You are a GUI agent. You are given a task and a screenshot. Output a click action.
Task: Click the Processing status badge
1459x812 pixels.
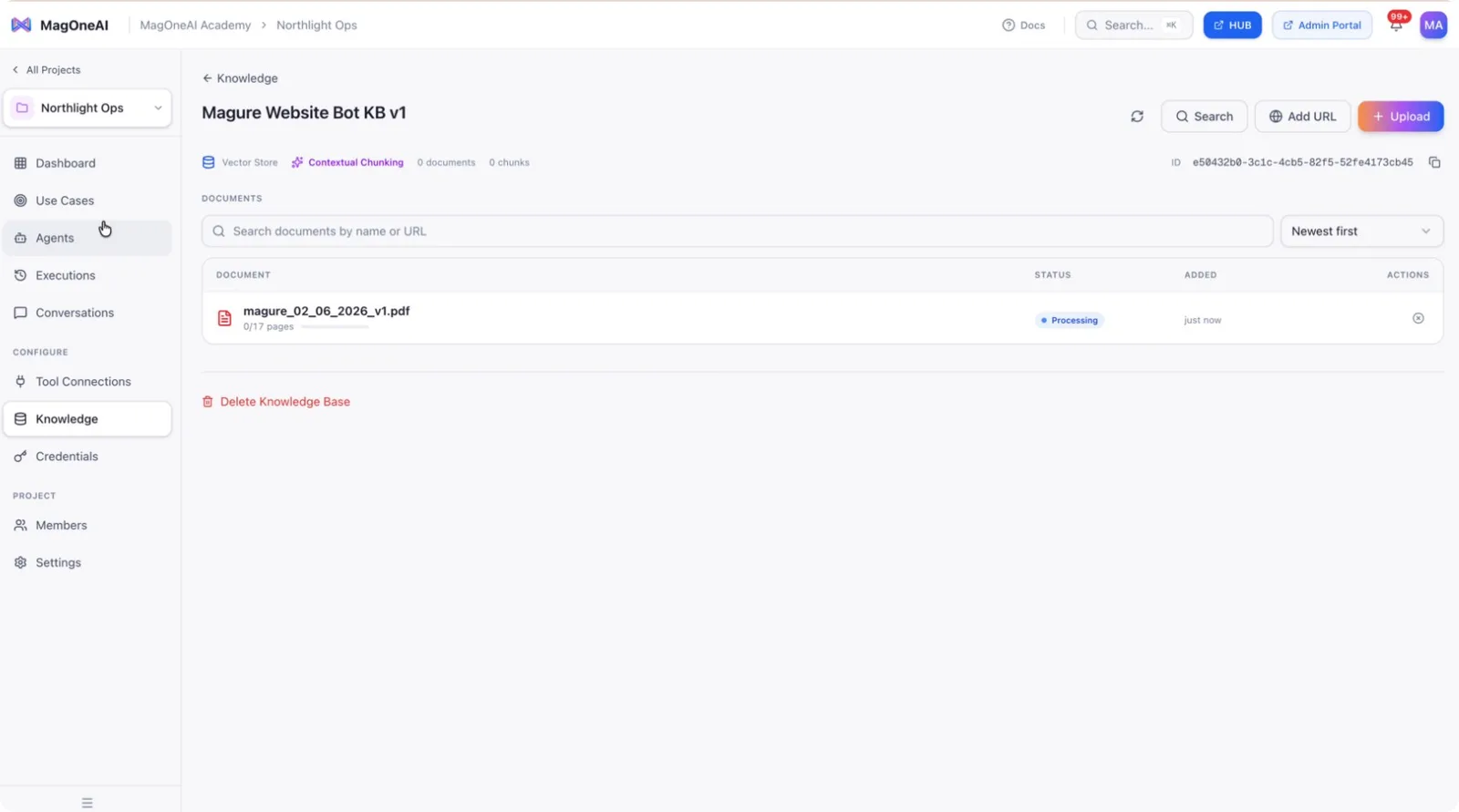coord(1070,321)
